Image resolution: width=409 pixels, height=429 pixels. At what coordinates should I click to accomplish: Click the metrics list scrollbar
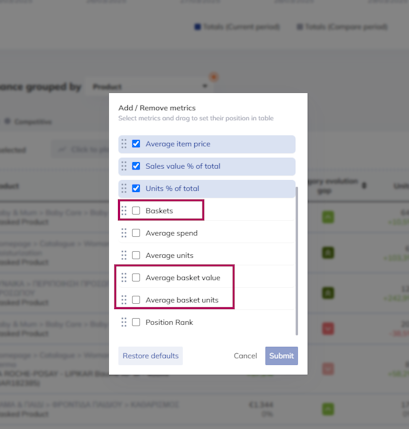click(x=297, y=261)
